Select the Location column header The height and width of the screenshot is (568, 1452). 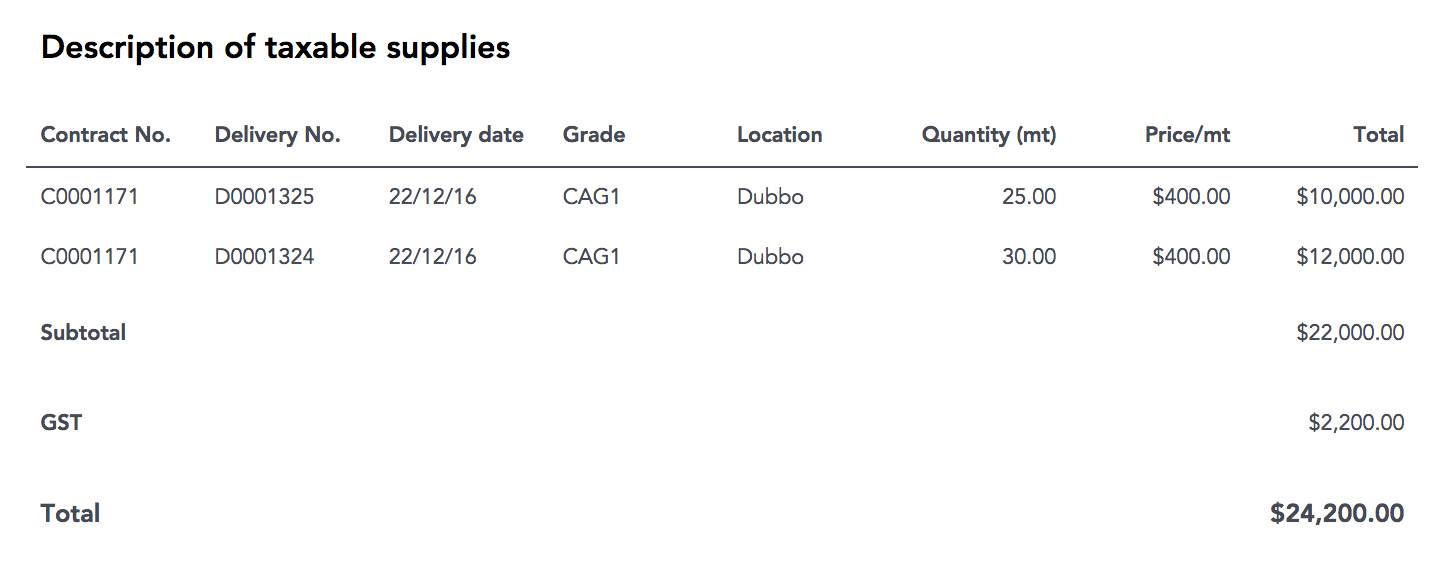780,135
